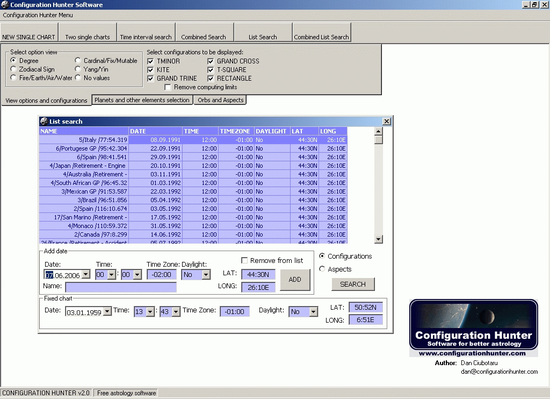This screenshot has height=399, width=550.
Task: Open the Add date calendar dropdown
Action: 86,275
